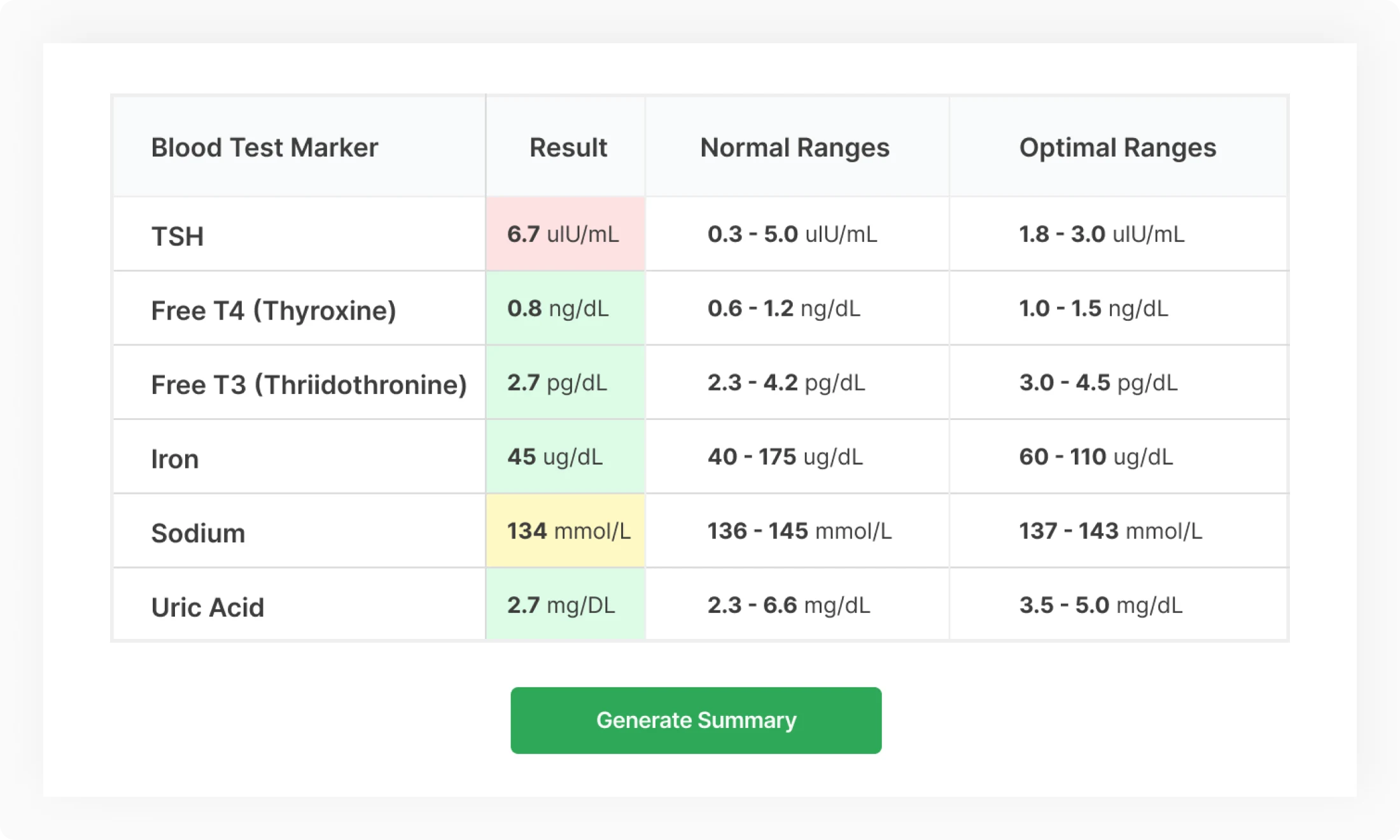Click the Generate Summary button
This screenshot has width=1400, height=840.
[x=696, y=720]
